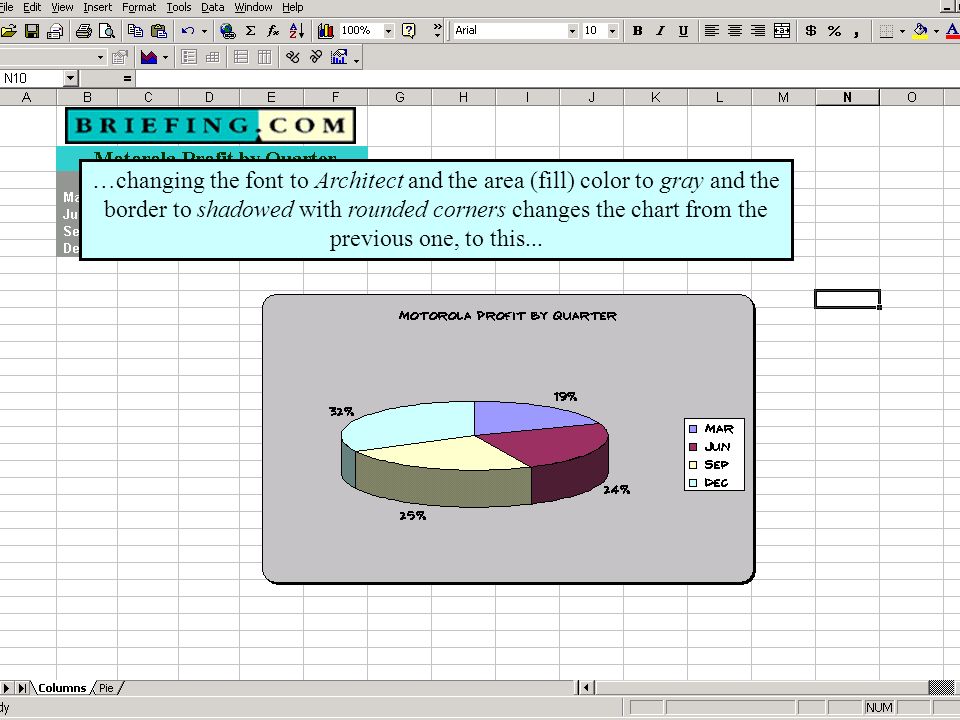
Task: Switch to the Columns sheet tab
Action: pyautogui.click(x=62, y=688)
